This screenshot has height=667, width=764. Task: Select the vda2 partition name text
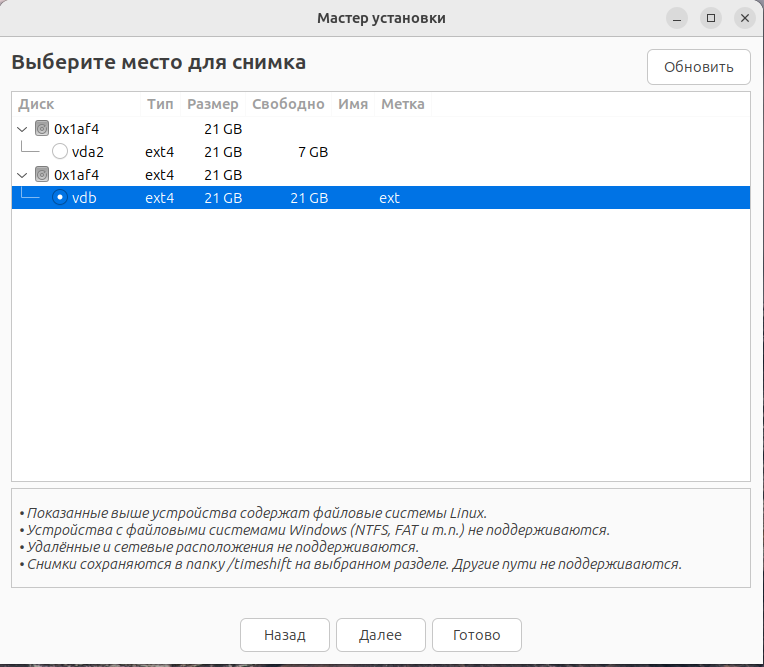pyautogui.click(x=88, y=152)
